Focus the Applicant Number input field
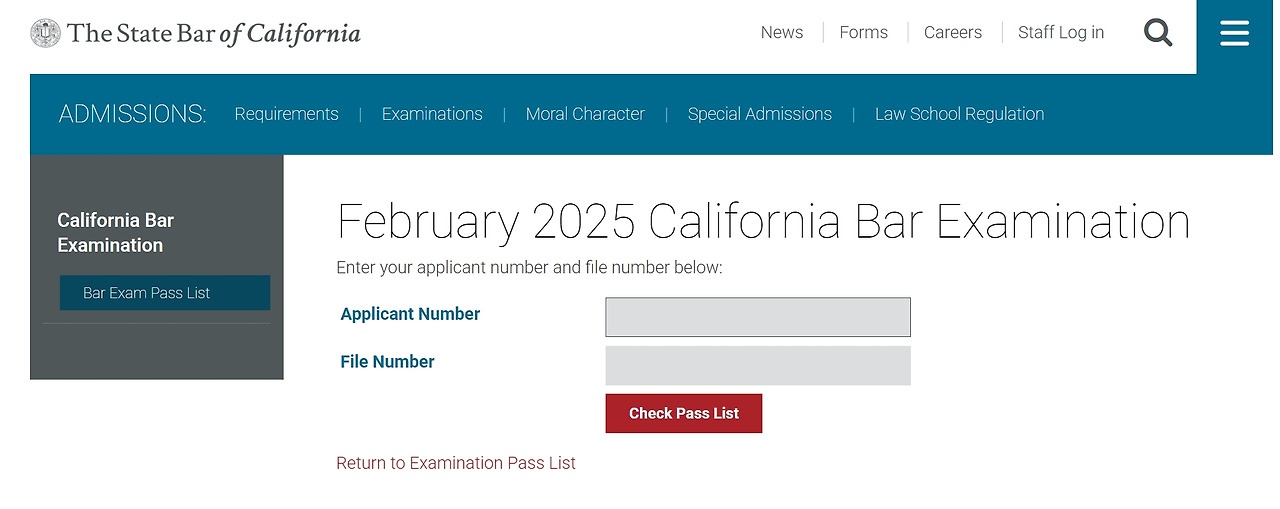Image resolution: width=1280 pixels, height=509 pixels. pyautogui.click(x=757, y=317)
